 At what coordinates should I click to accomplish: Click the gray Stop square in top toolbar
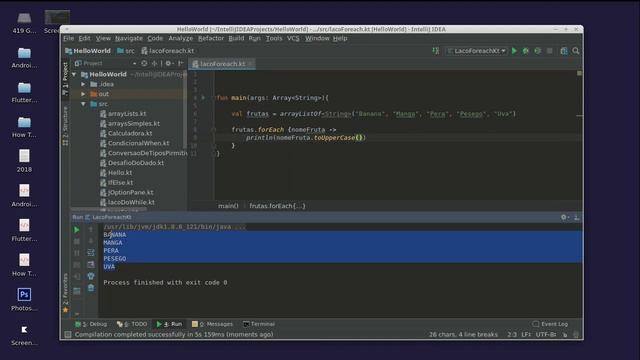click(x=549, y=51)
